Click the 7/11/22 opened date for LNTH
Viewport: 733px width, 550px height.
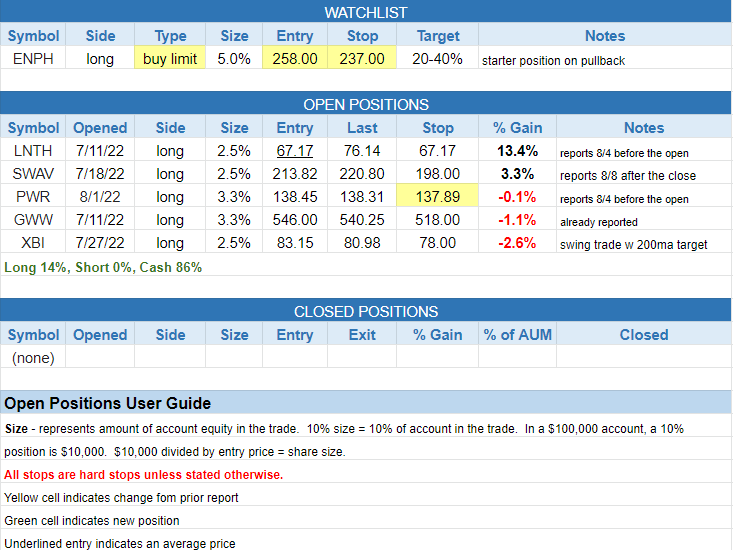100,151
